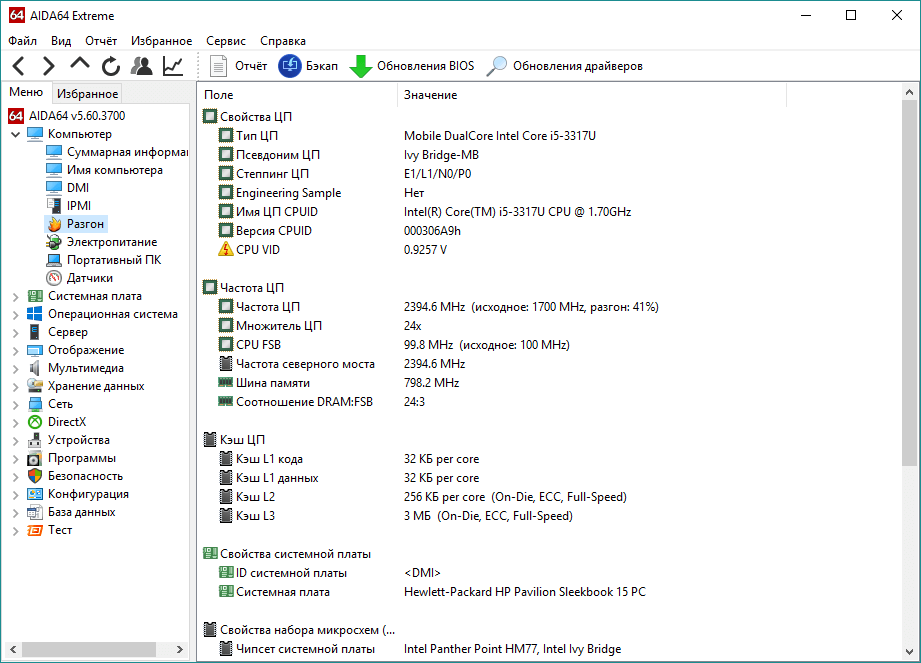Click the Операционная система Windows icon
Image resolution: width=921 pixels, height=663 pixels.
[x=35, y=314]
